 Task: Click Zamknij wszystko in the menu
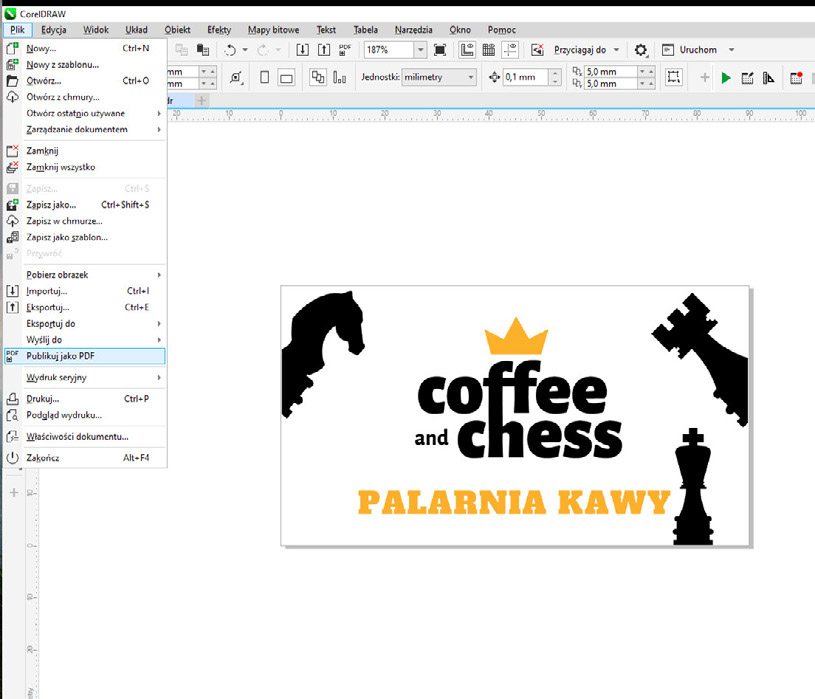point(85,167)
